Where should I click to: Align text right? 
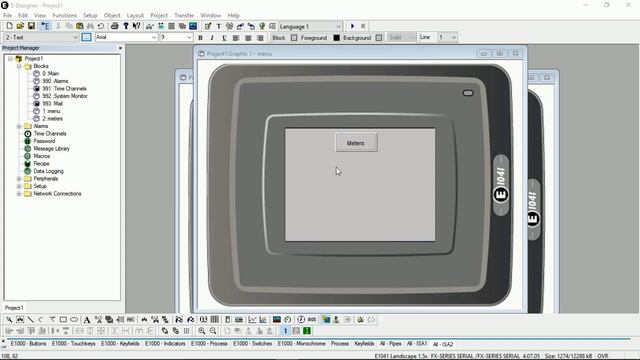[x=260, y=38]
